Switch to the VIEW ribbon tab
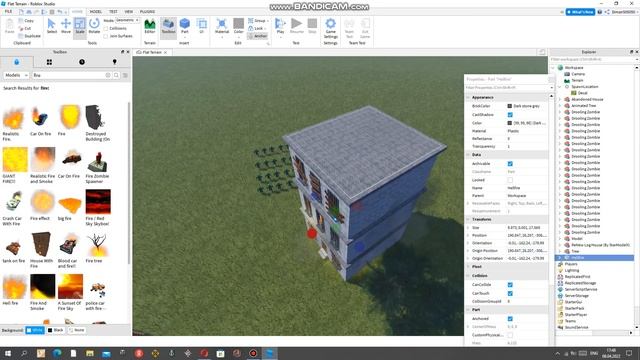Image resolution: width=640 pixels, height=360 pixels. 129,11
